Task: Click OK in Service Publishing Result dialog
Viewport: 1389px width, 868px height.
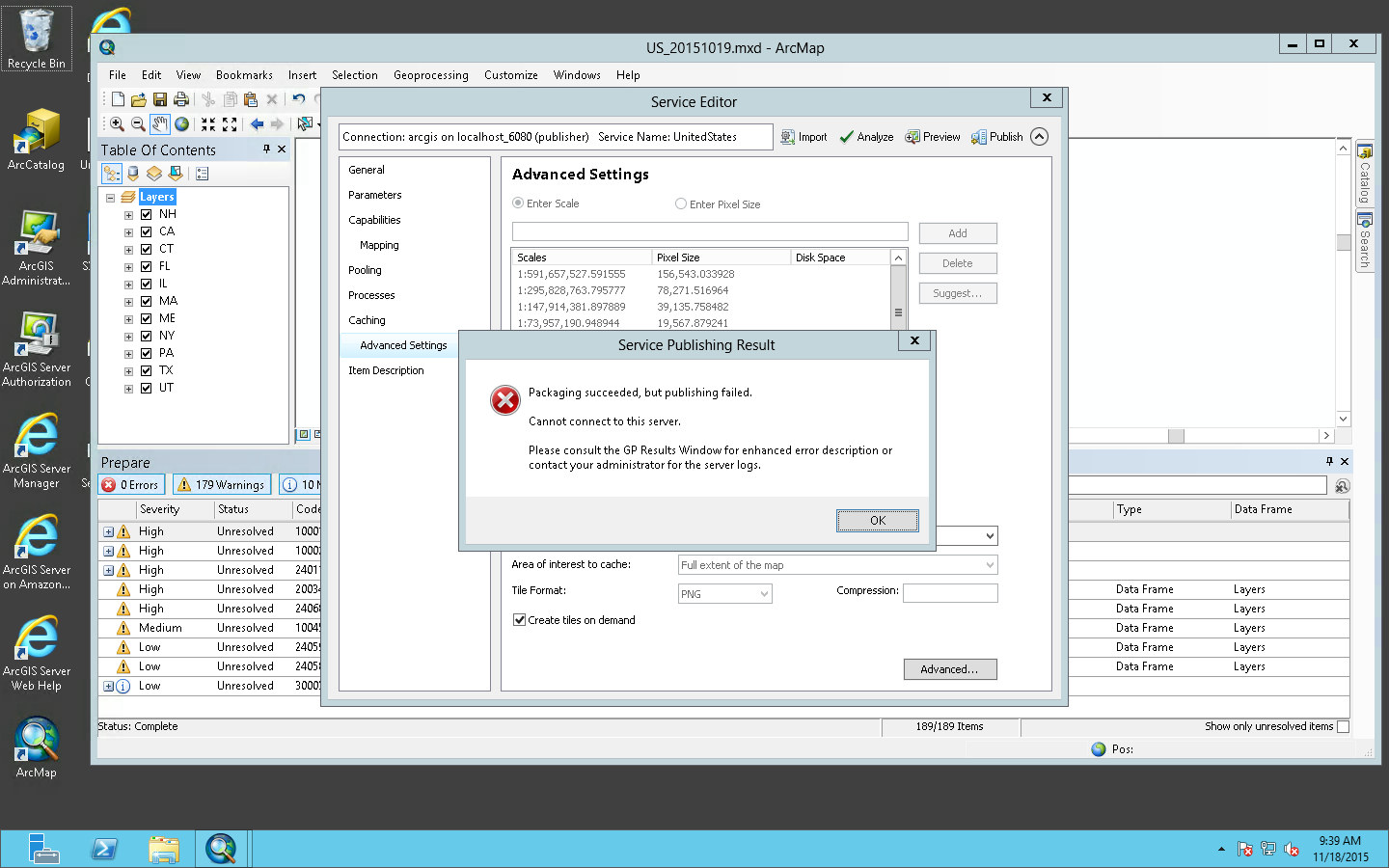Action: [878, 521]
